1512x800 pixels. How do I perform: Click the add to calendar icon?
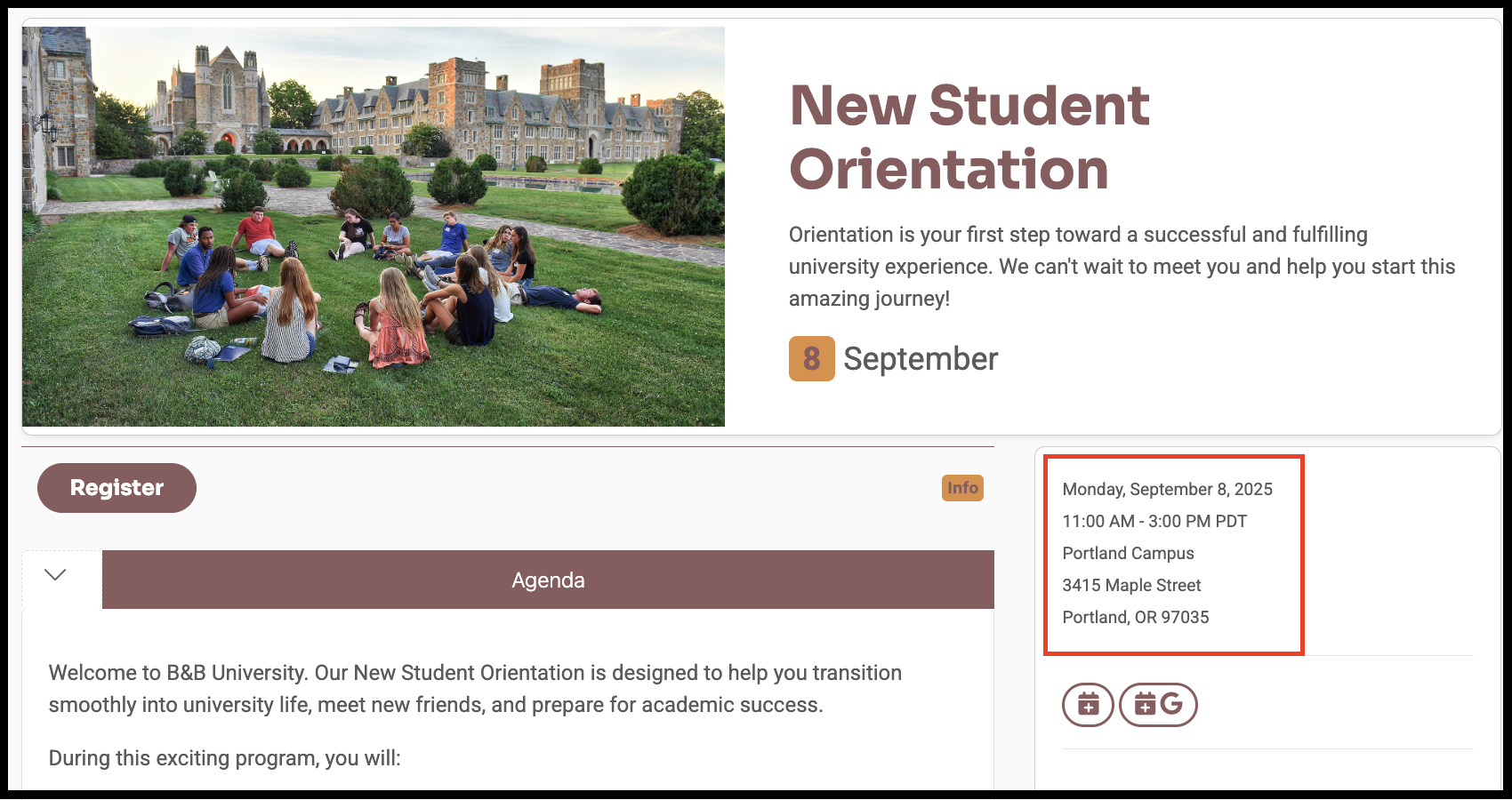pyautogui.click(x=1088, y=705)
